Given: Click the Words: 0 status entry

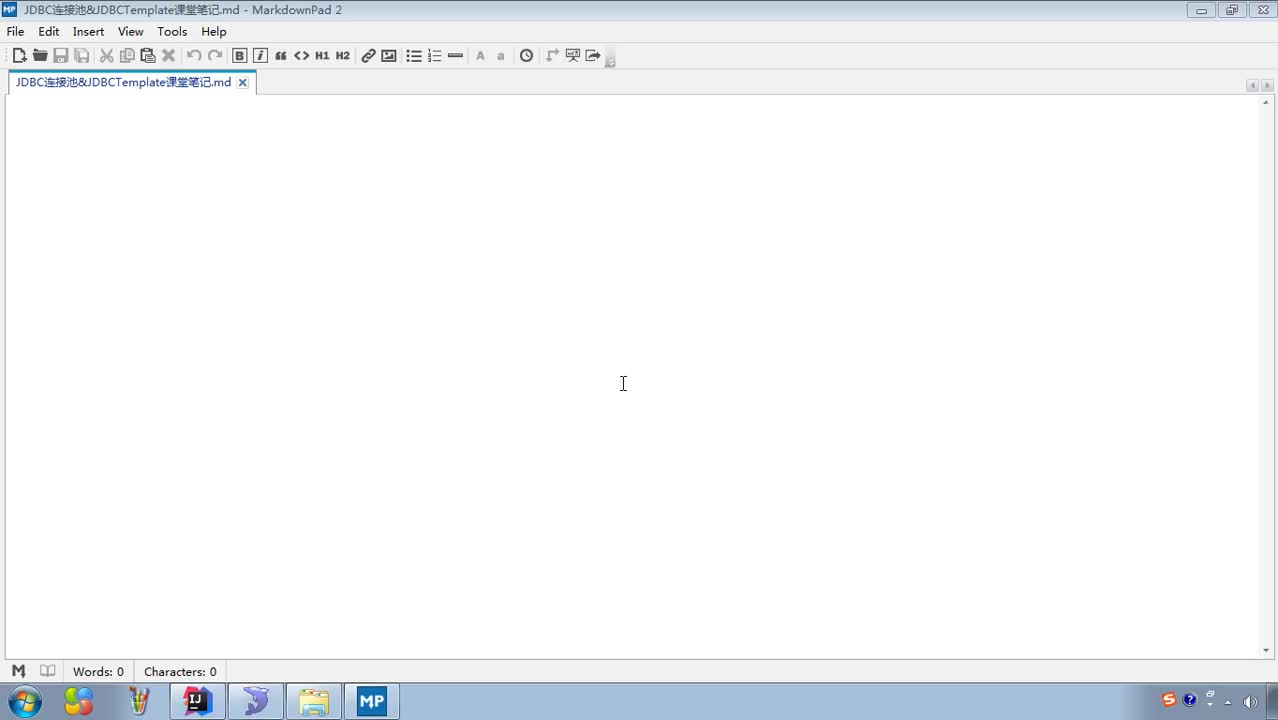Looking at the screenshot, I should (98, 672).
